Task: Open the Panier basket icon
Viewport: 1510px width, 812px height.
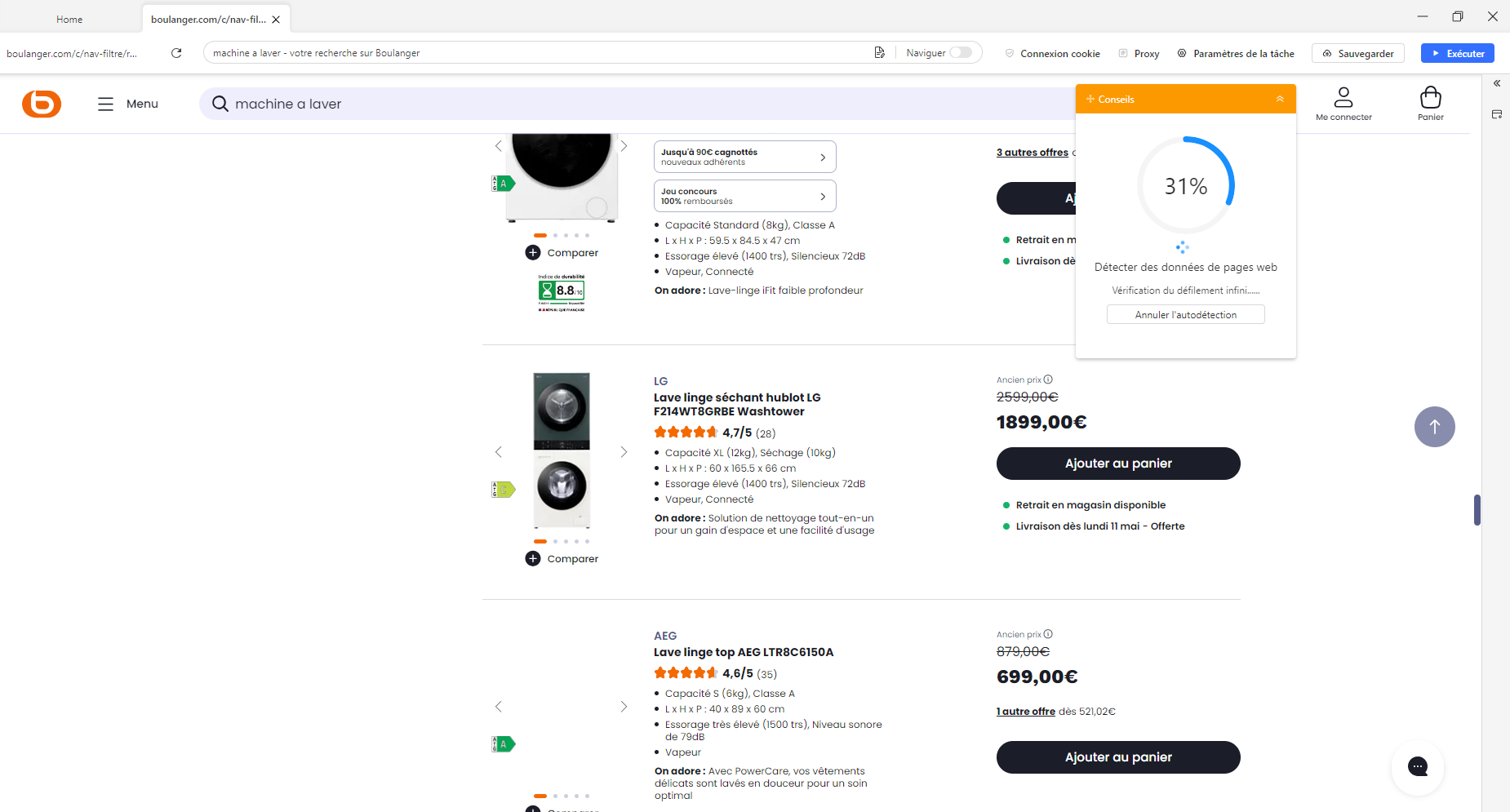Action: 1431,104
